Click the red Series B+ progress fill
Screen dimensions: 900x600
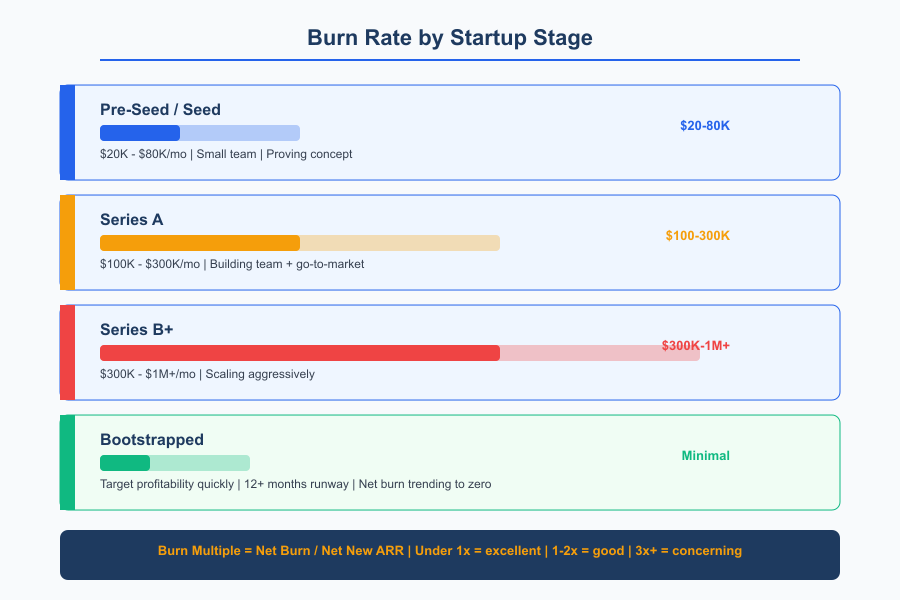[299, 352]
